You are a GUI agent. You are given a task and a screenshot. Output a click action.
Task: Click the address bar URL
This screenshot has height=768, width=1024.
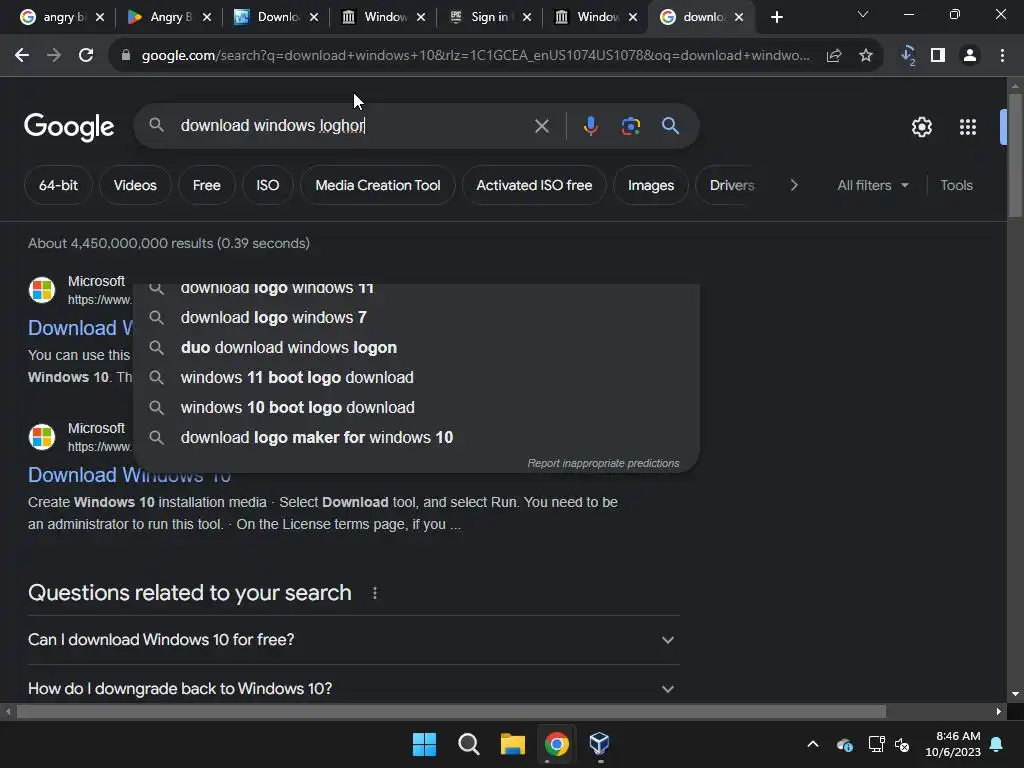pos(475,56)
